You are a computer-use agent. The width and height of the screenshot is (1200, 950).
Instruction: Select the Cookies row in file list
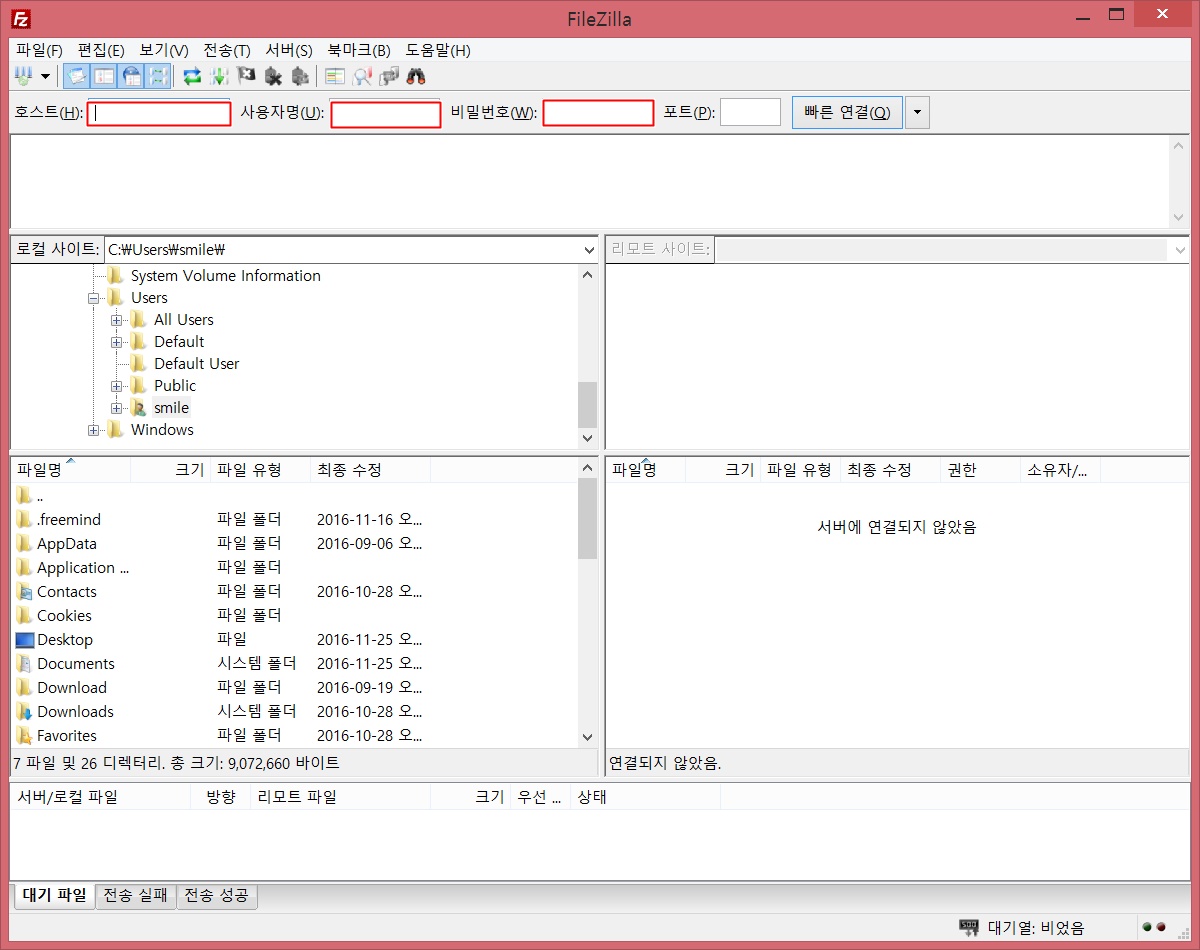pos(294,616)
